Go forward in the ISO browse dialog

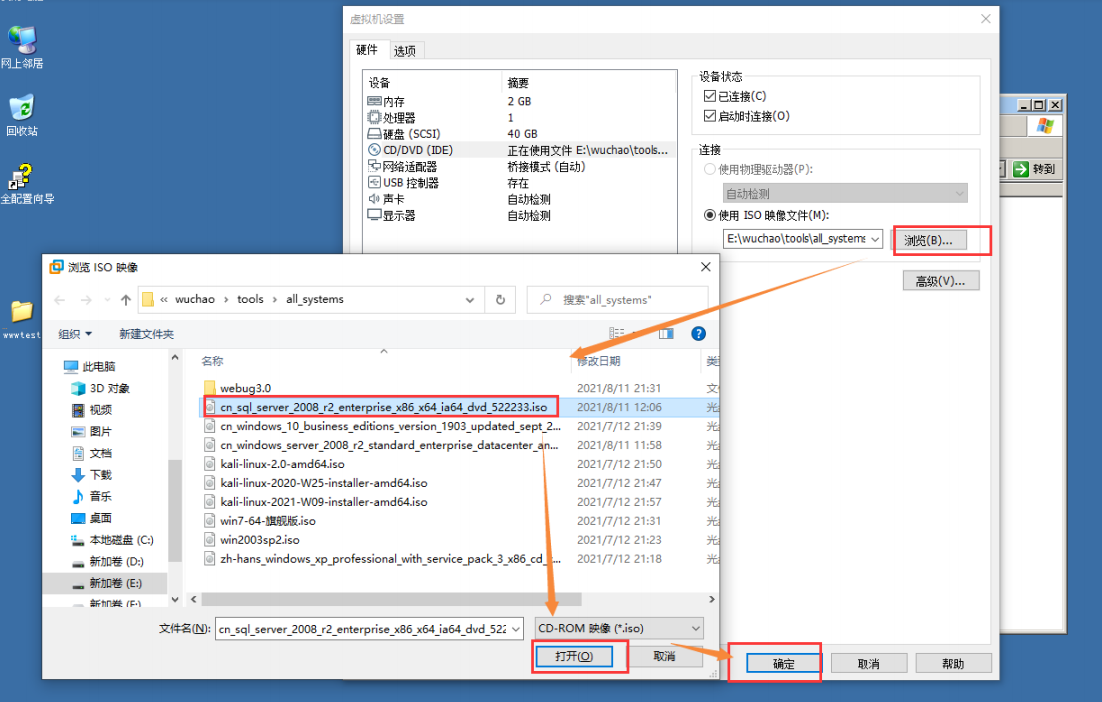coord(86,300)
